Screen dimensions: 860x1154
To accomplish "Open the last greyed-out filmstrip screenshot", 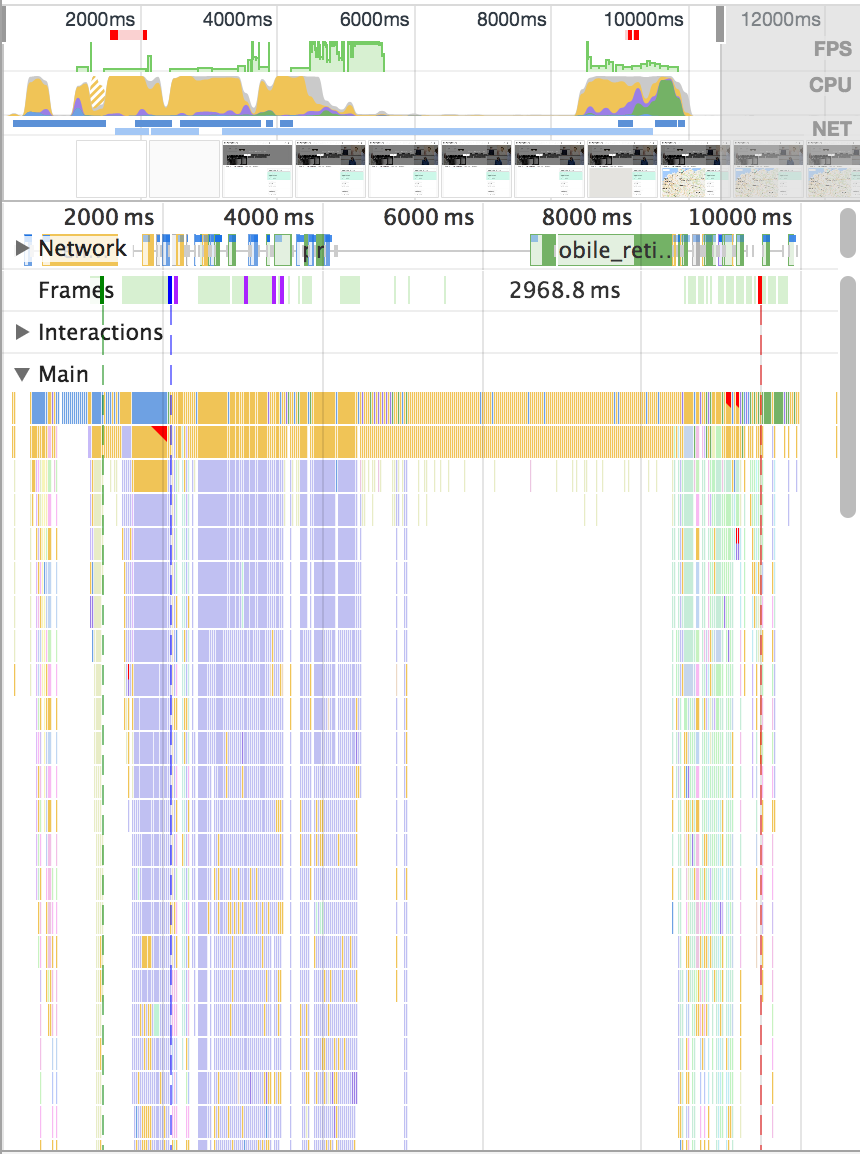I will pos(833,169).
